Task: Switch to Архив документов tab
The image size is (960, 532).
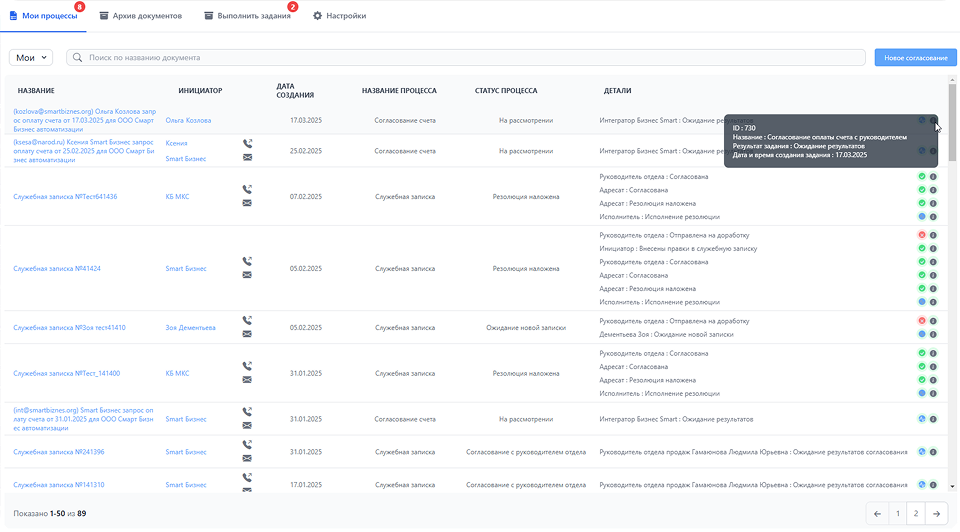Action: 140,16
